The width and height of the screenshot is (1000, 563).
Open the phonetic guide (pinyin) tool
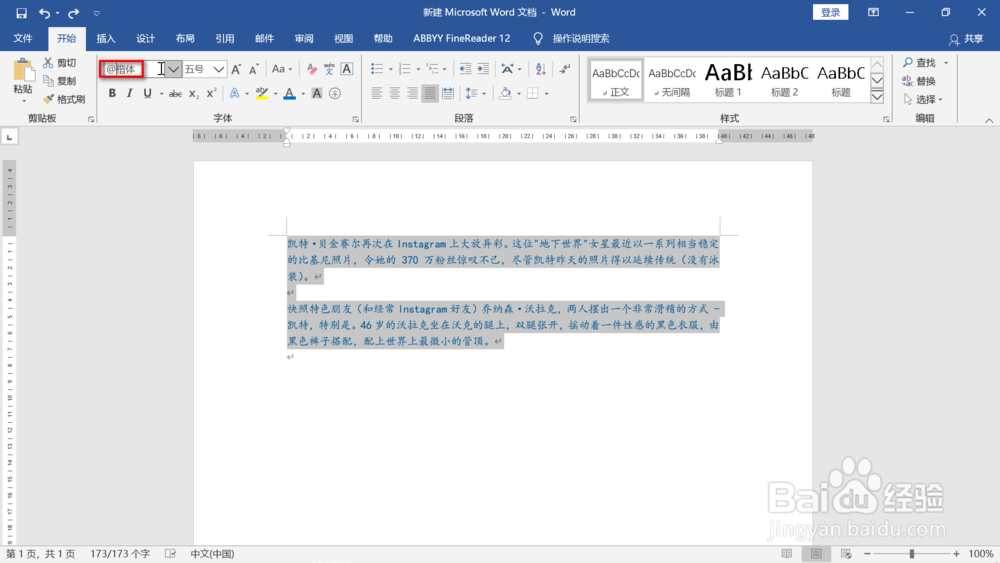coord(329,69)
